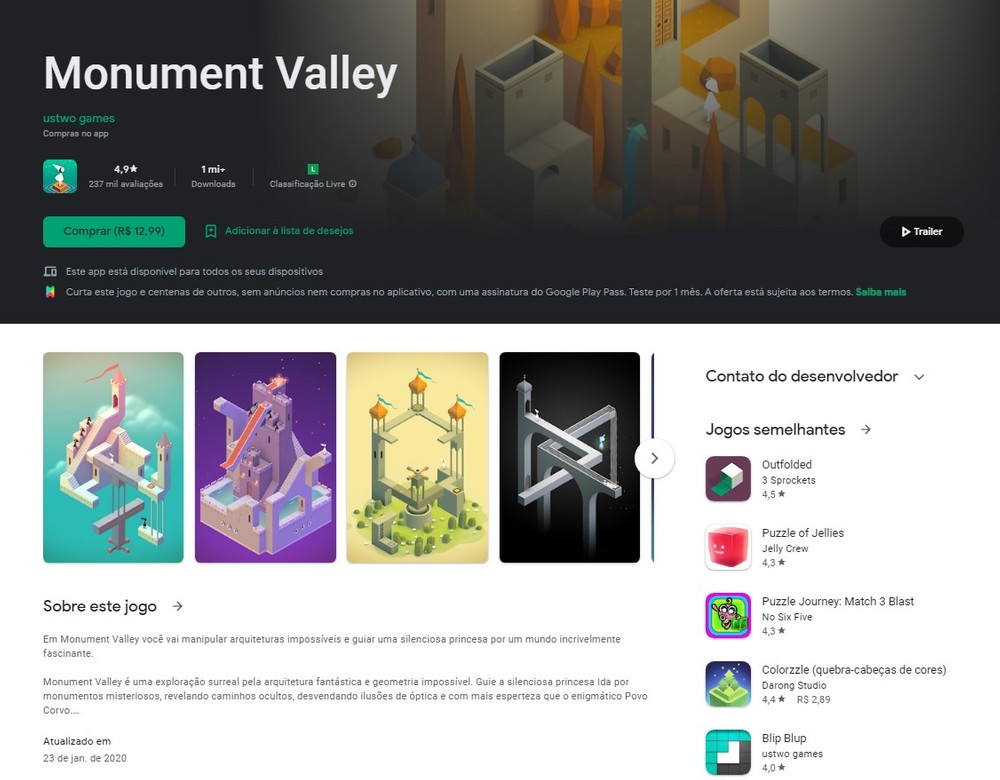The height and width of the screenshot is (780, 1000).
Task: Open the Colorzzle game icon
Action: click(x=728, y=684)
